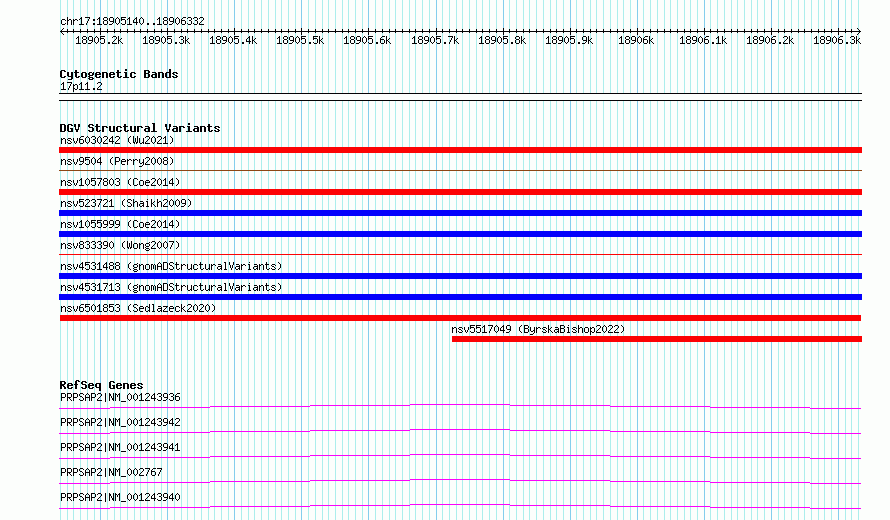Click the 18905.6k ruler tick label
Viewport: 890px width, 520px height.
pos(367,40)
